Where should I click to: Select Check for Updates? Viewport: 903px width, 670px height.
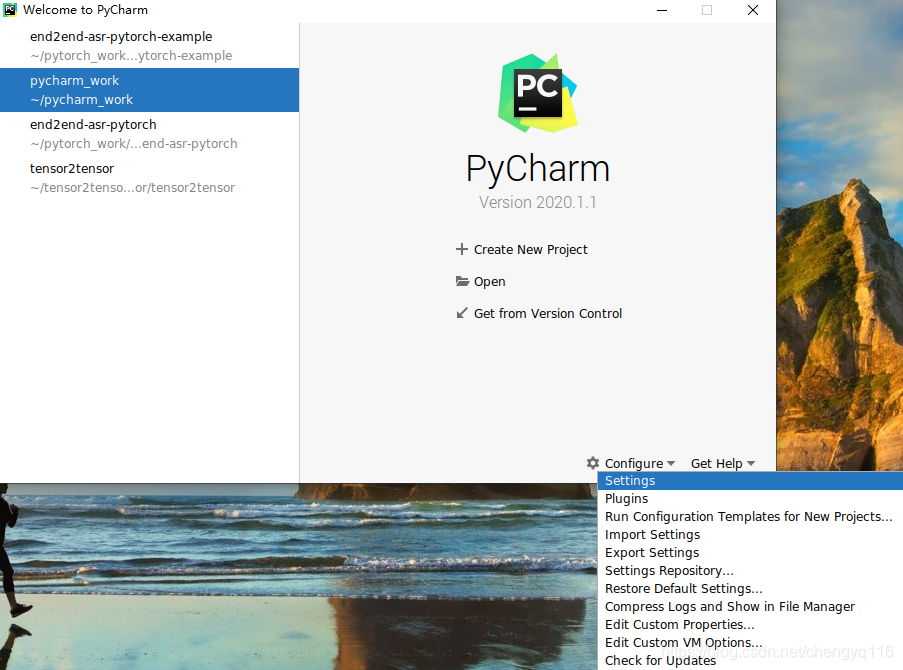(750, 660)
